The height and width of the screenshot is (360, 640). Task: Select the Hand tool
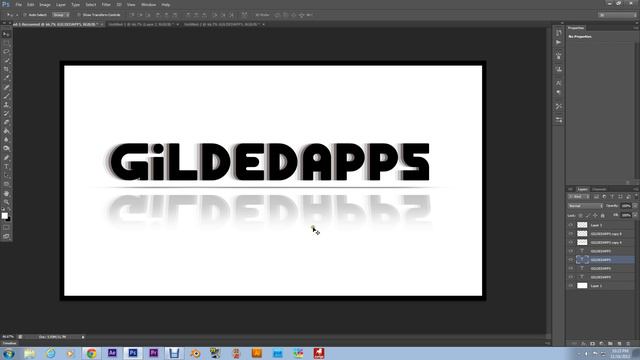pos(6,193)
